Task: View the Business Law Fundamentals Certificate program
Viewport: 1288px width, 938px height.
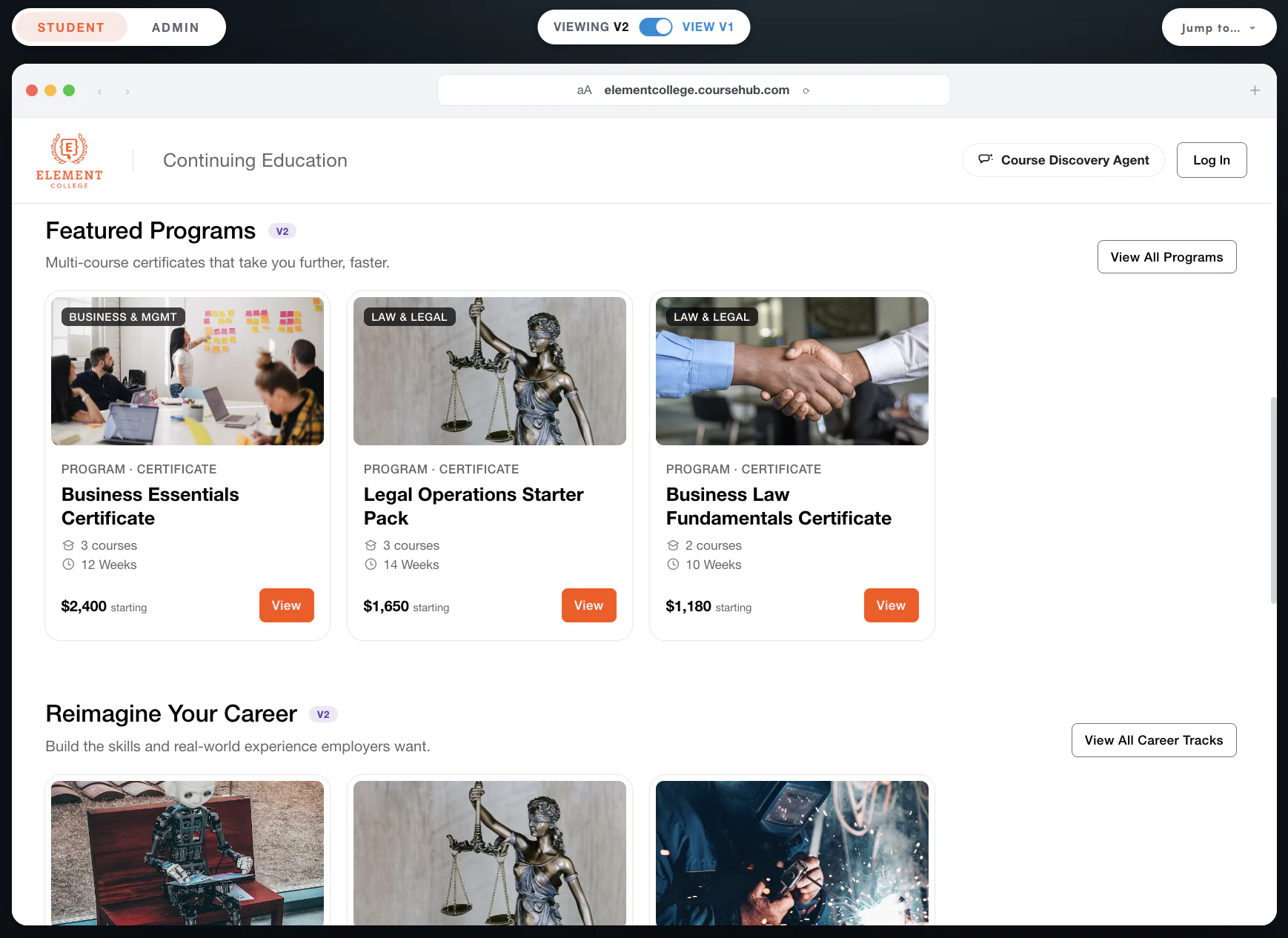Action: (891, 605)
